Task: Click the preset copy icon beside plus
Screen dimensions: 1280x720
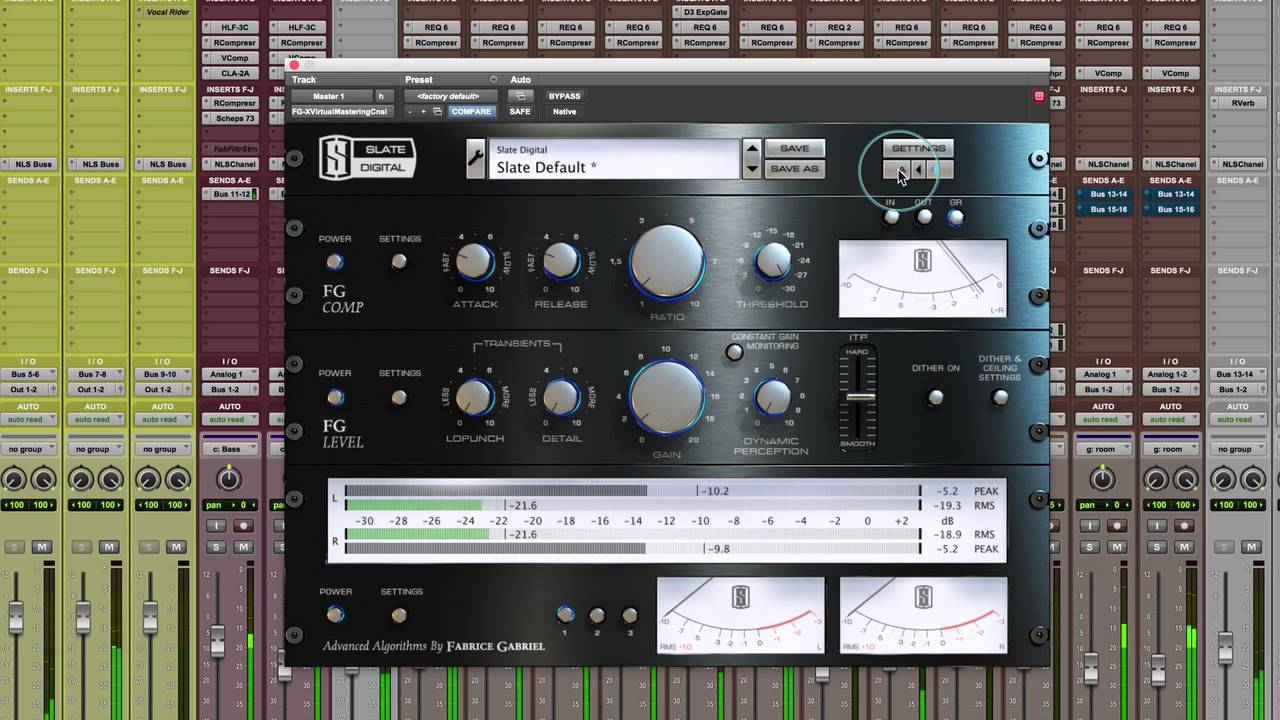Action: click(437, 112)
